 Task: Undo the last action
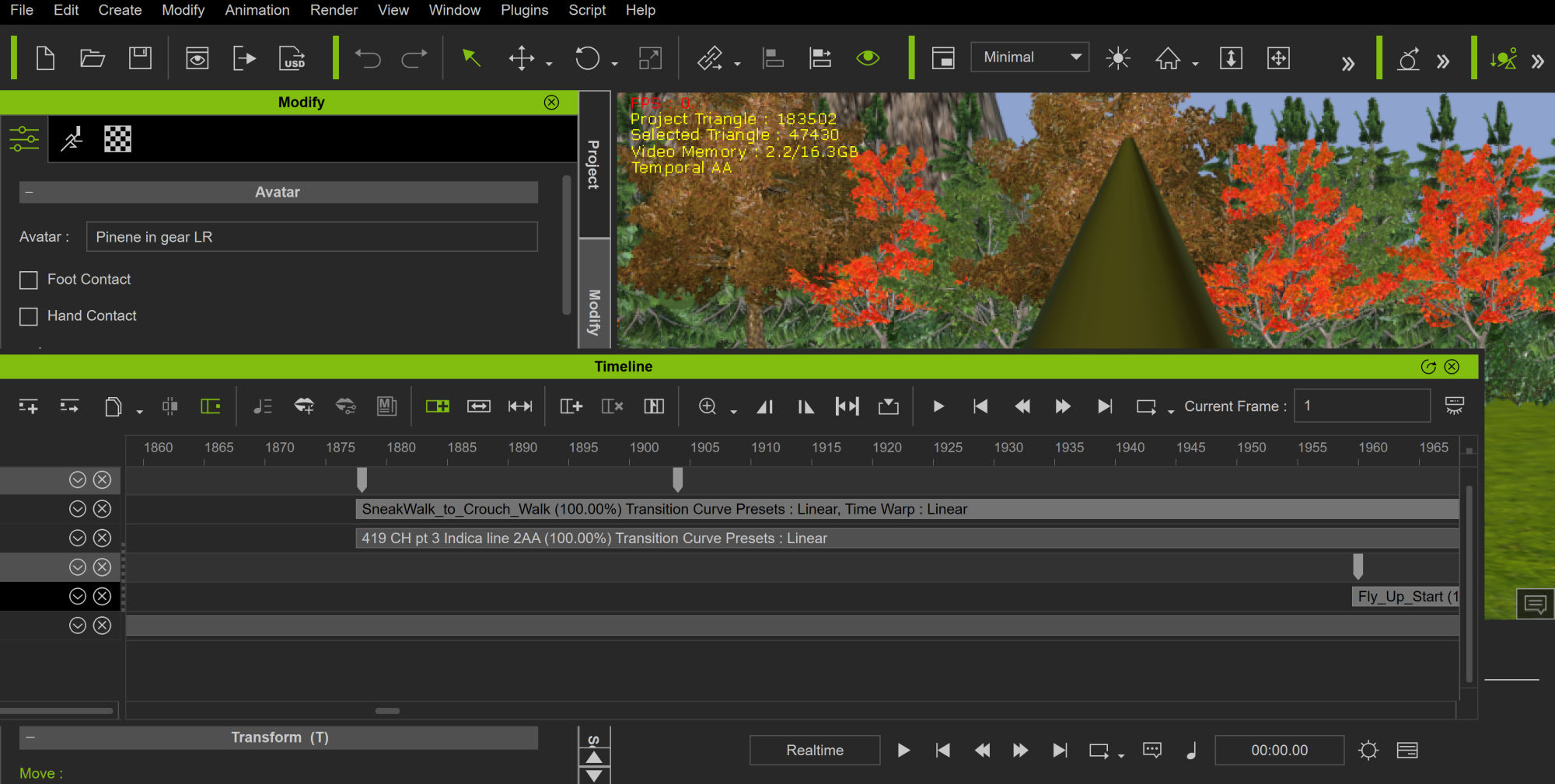point(368,58)
